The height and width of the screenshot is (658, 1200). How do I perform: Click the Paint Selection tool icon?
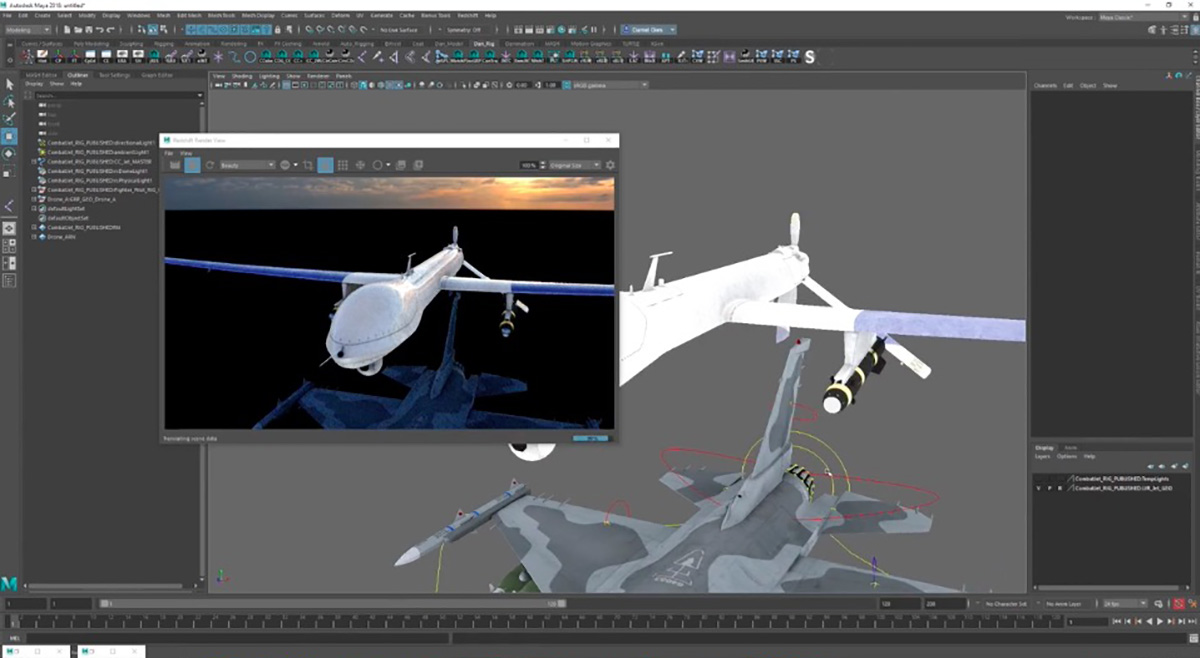(x=9, y=118)
